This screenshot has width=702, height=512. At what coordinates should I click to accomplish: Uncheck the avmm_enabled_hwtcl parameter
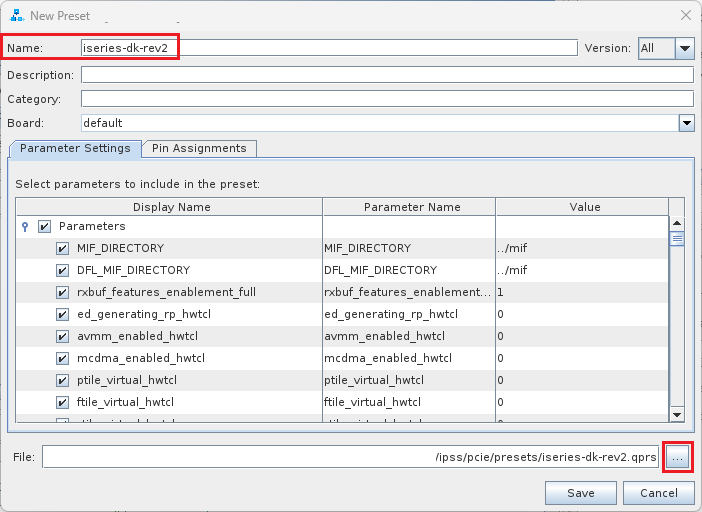coord(62,336)
